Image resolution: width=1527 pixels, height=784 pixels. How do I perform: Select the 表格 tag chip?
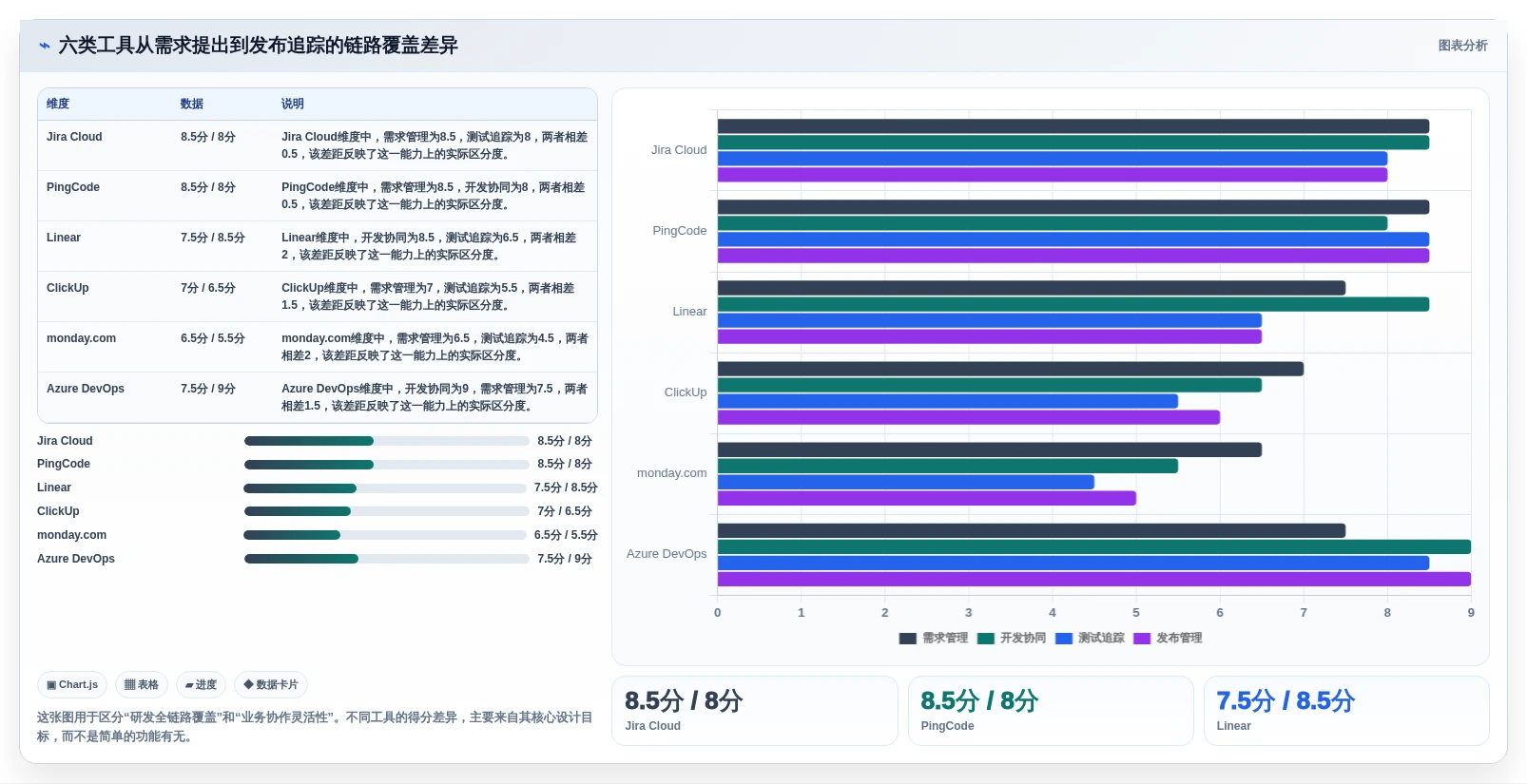[x=142, y=684]
